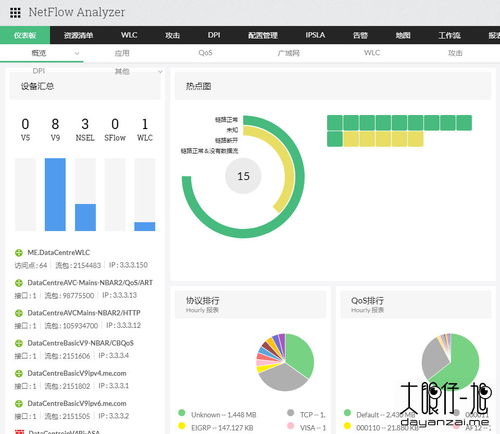Click the blue NSEL bar
This screenshot has width=500, height=434.
pyautogui.click(x=85, y=217)
